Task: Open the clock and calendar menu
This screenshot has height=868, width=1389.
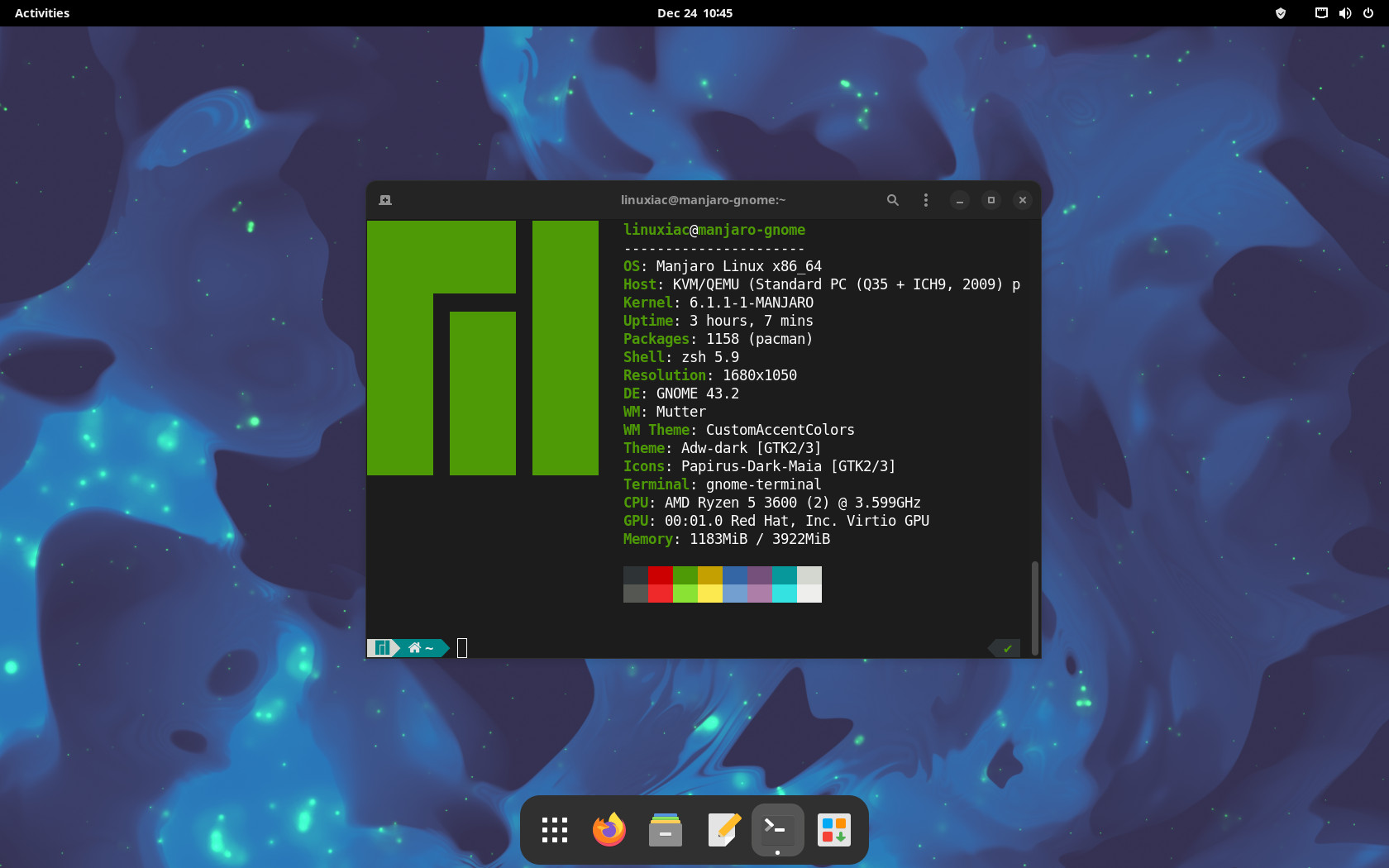Action: point(694,13)
